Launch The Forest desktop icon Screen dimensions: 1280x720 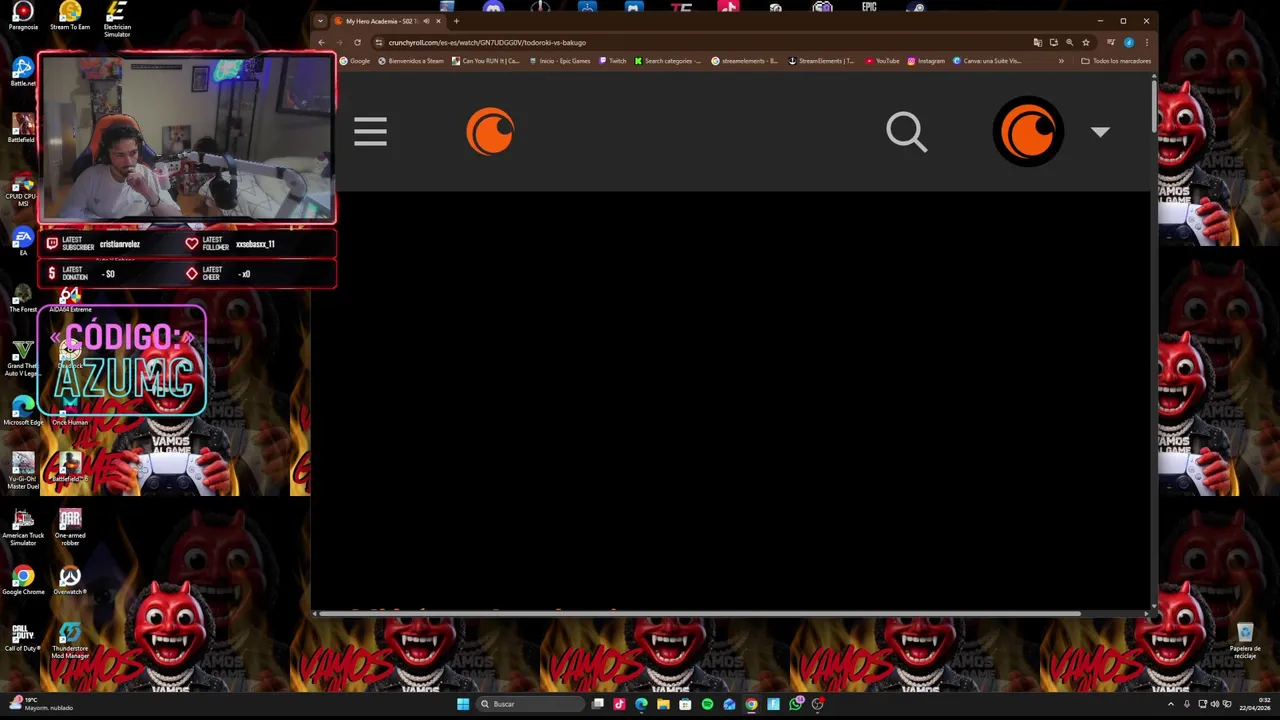pyautogui.click(x=23, y=298)
